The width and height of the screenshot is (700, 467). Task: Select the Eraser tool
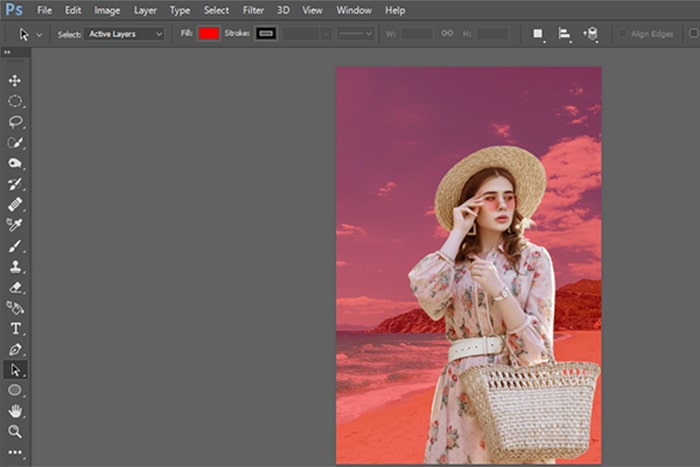coord(15,287)
